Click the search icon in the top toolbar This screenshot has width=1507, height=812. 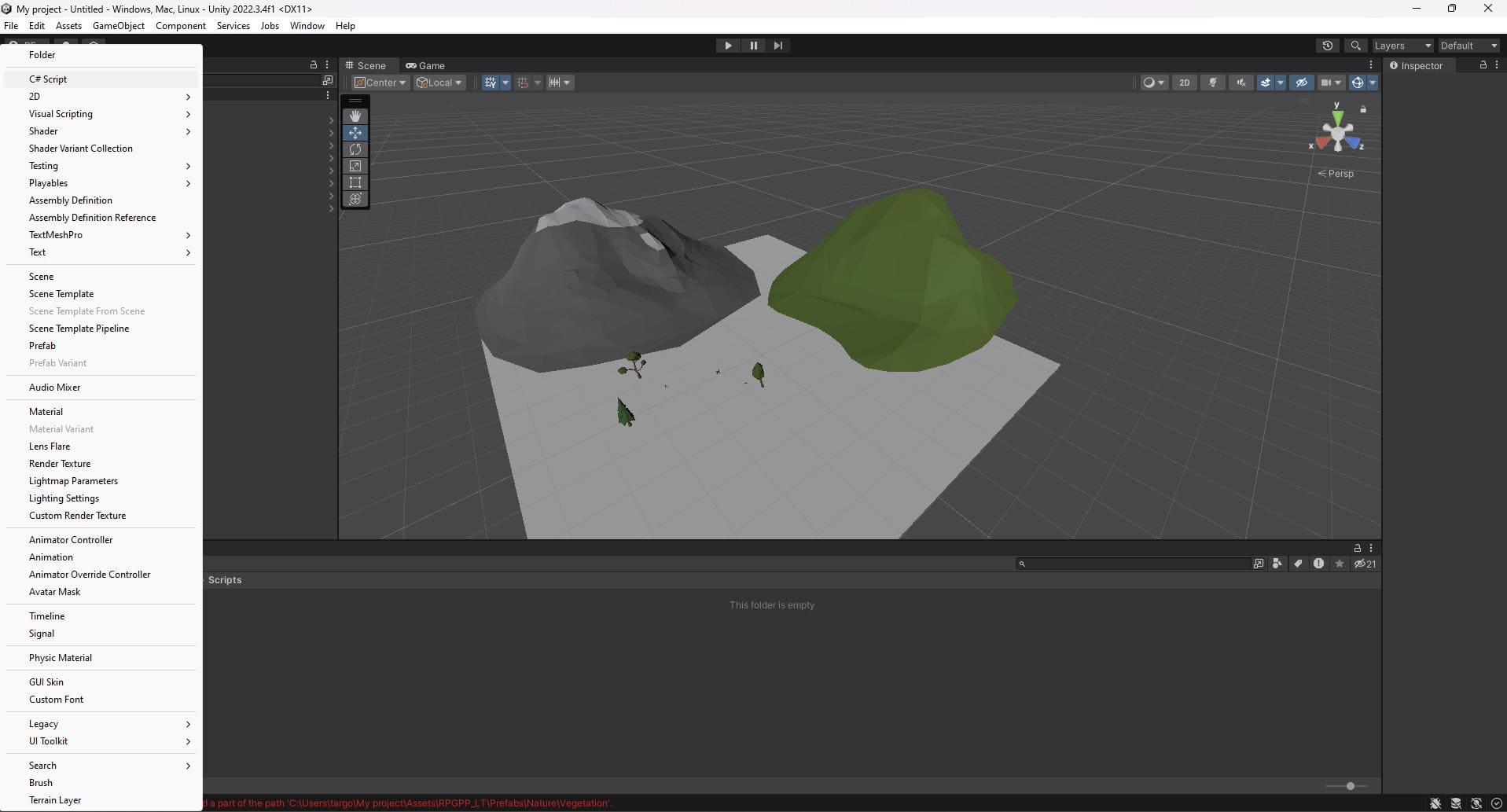pyautogui.click(x=1356, y=46)
